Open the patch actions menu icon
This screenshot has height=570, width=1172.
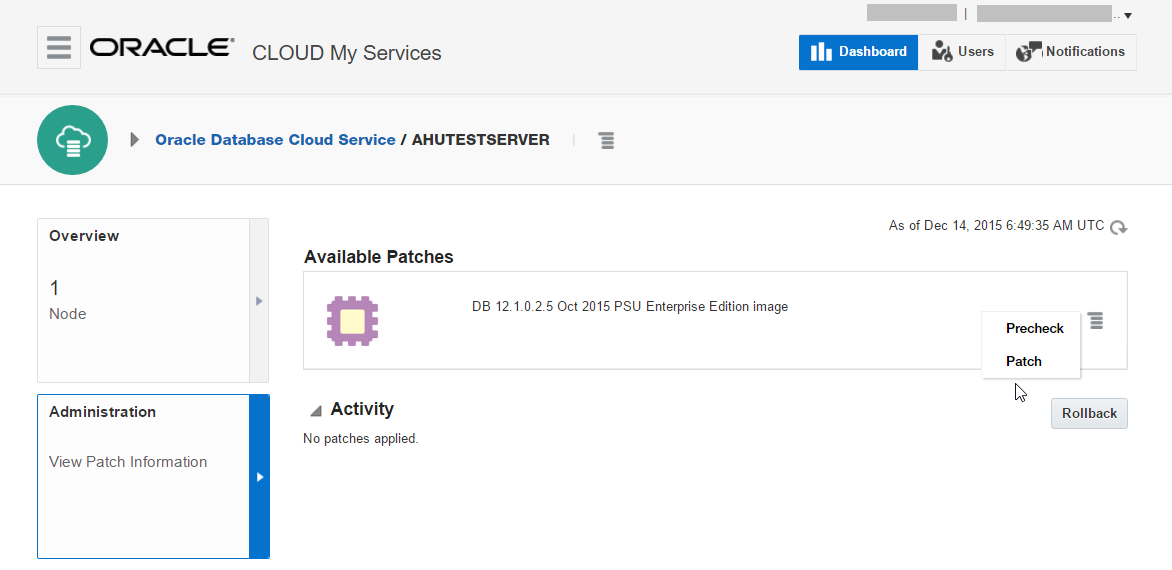click(1096, 321)
